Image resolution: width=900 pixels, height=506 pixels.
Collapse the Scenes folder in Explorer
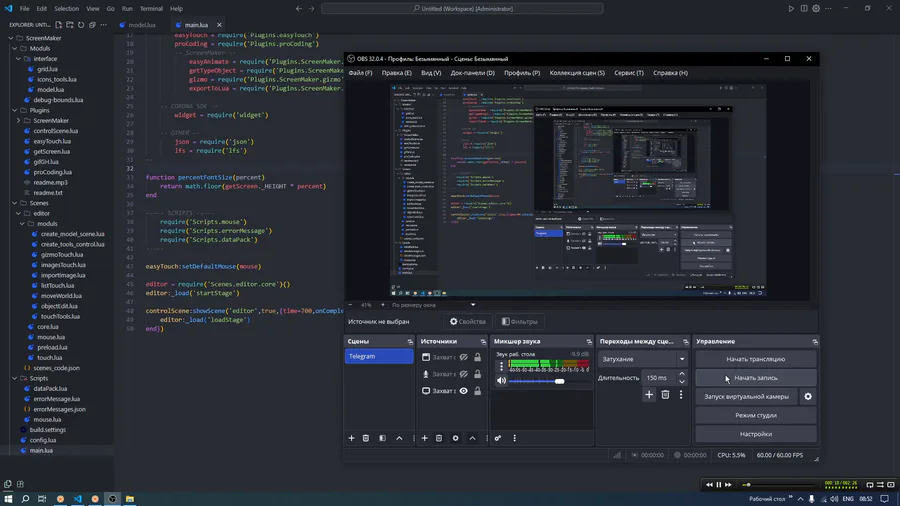pos(15,203)
